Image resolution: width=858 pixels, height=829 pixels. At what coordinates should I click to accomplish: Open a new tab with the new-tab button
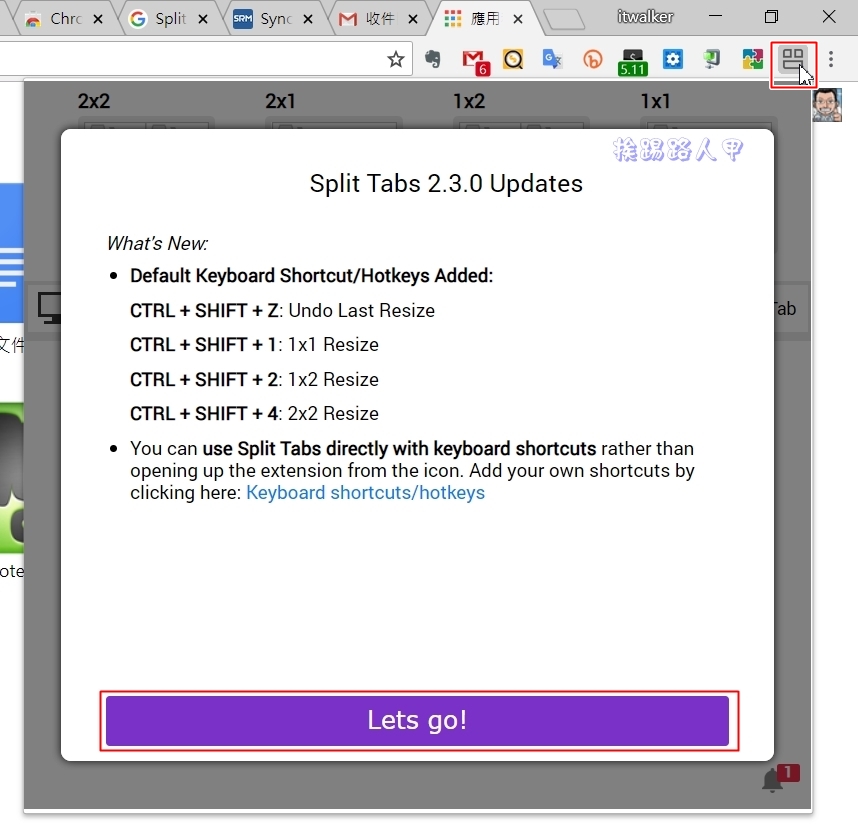(565, 20)
